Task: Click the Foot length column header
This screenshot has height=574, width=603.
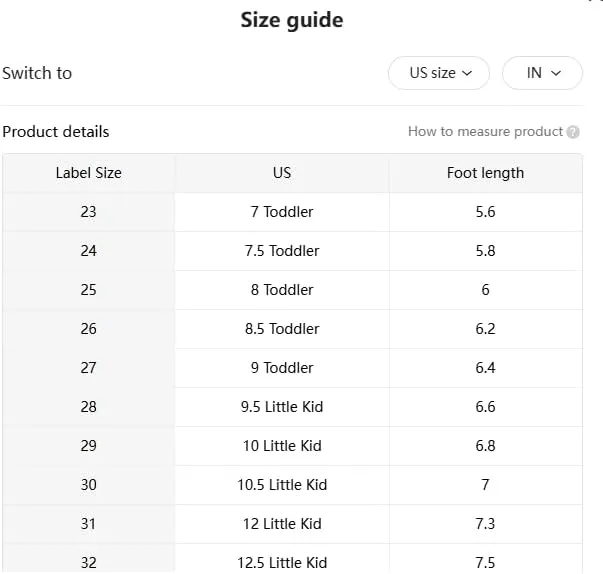Action: [x=485, y=173]
